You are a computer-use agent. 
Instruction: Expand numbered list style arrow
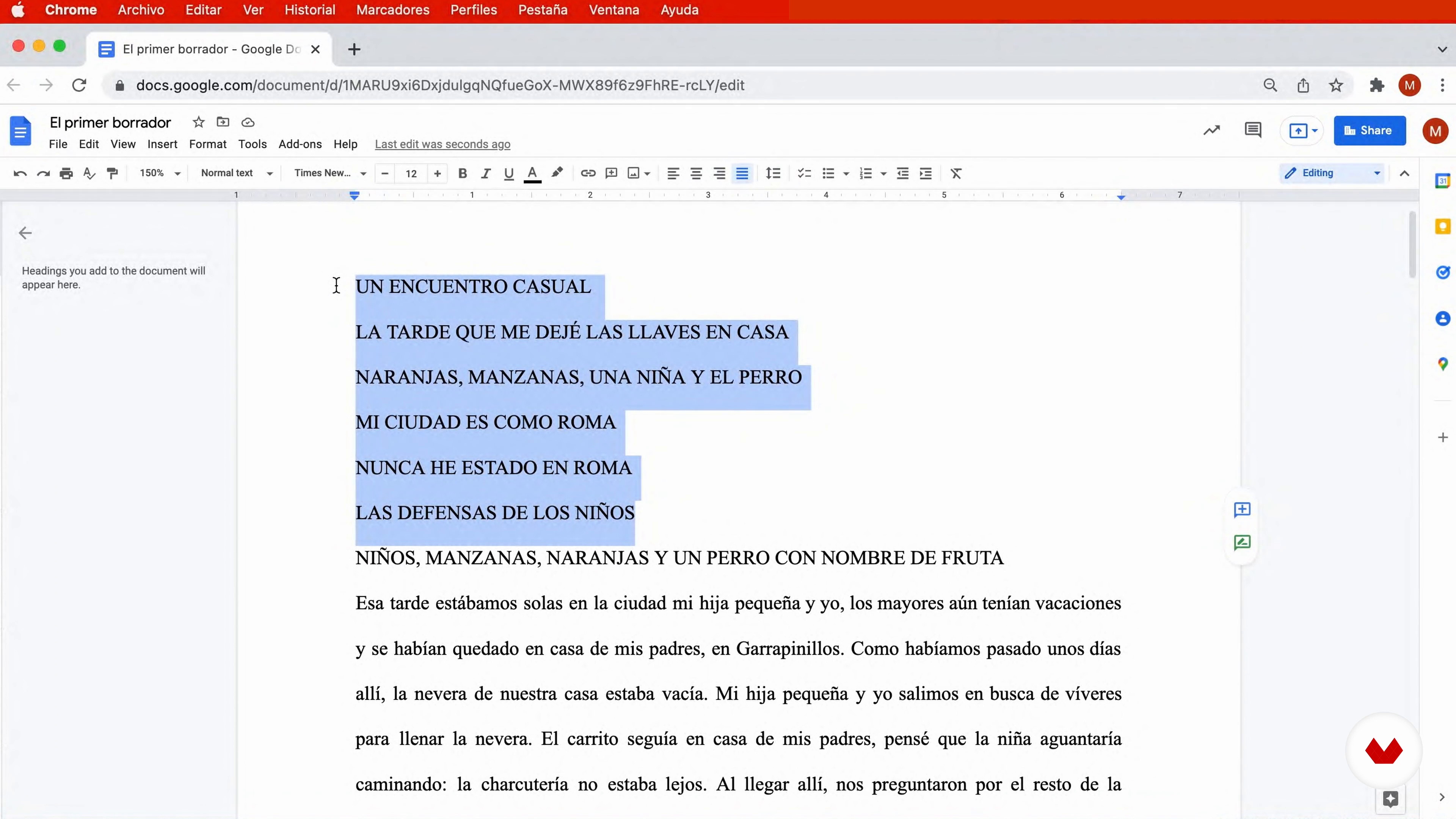(x=883, y=174)
